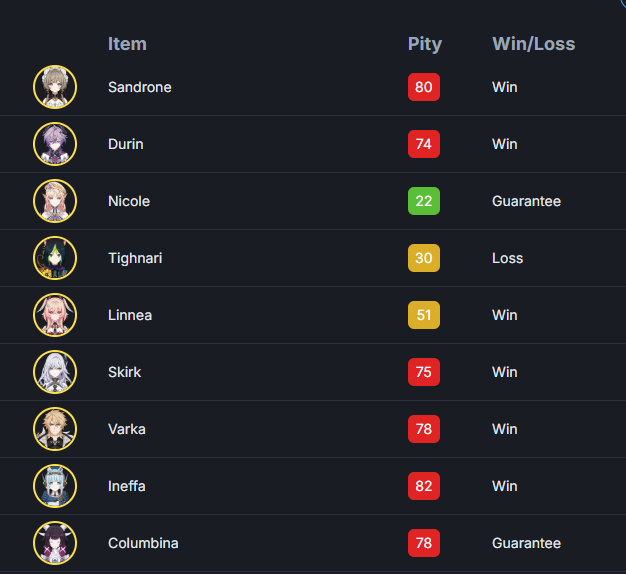Screen dimensions: 626x574
Task: Click the Win/Loss column header
Action: 534,44
